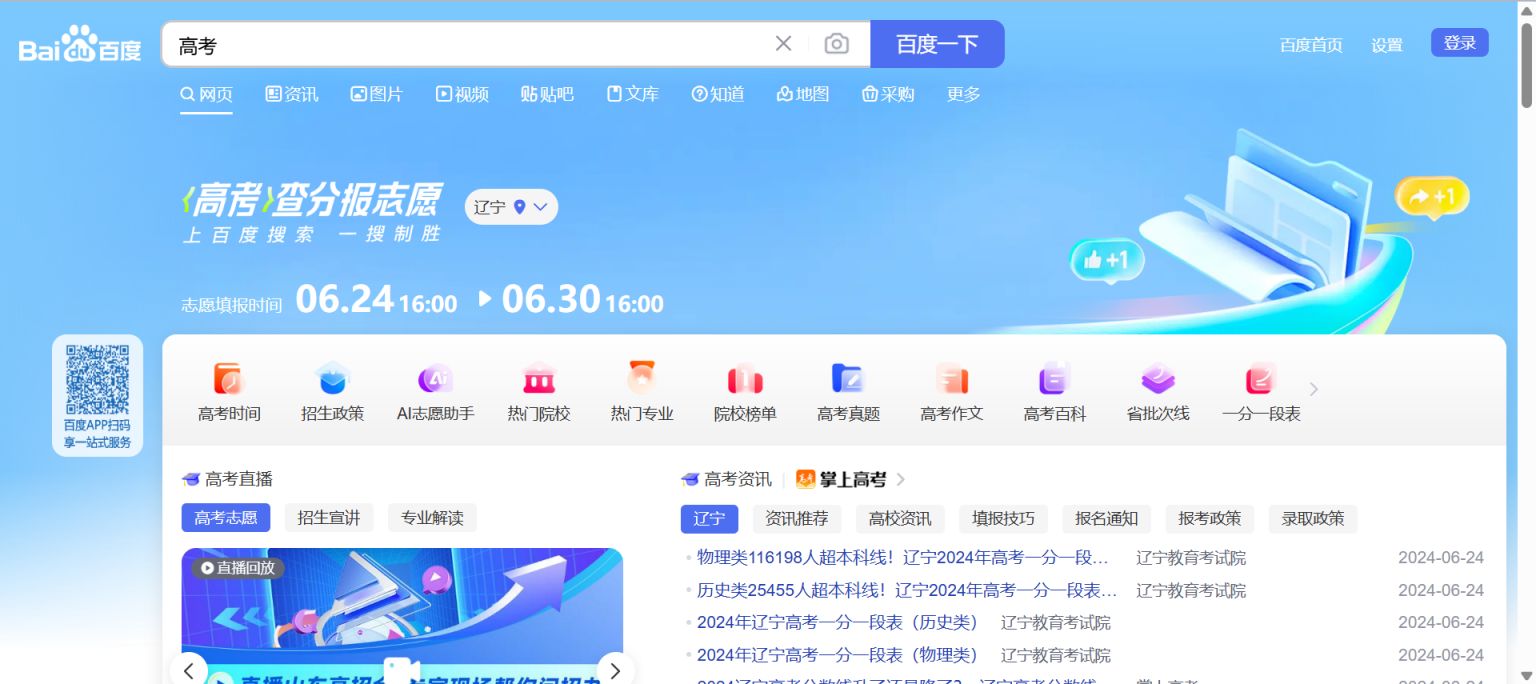1536x684 pixels.
Task: Click the 高考作文 icon
Action: pos(952,392)
